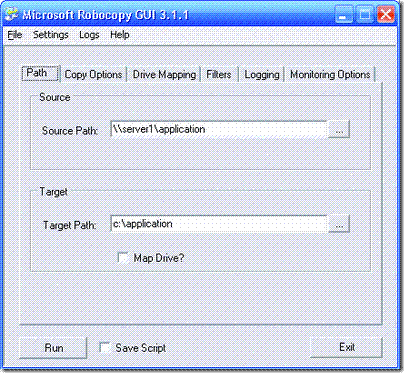The height and width of the screenshot is (373, 404).
Task: Maximize the Robocopy GUI window
Action: coord(365,15)
